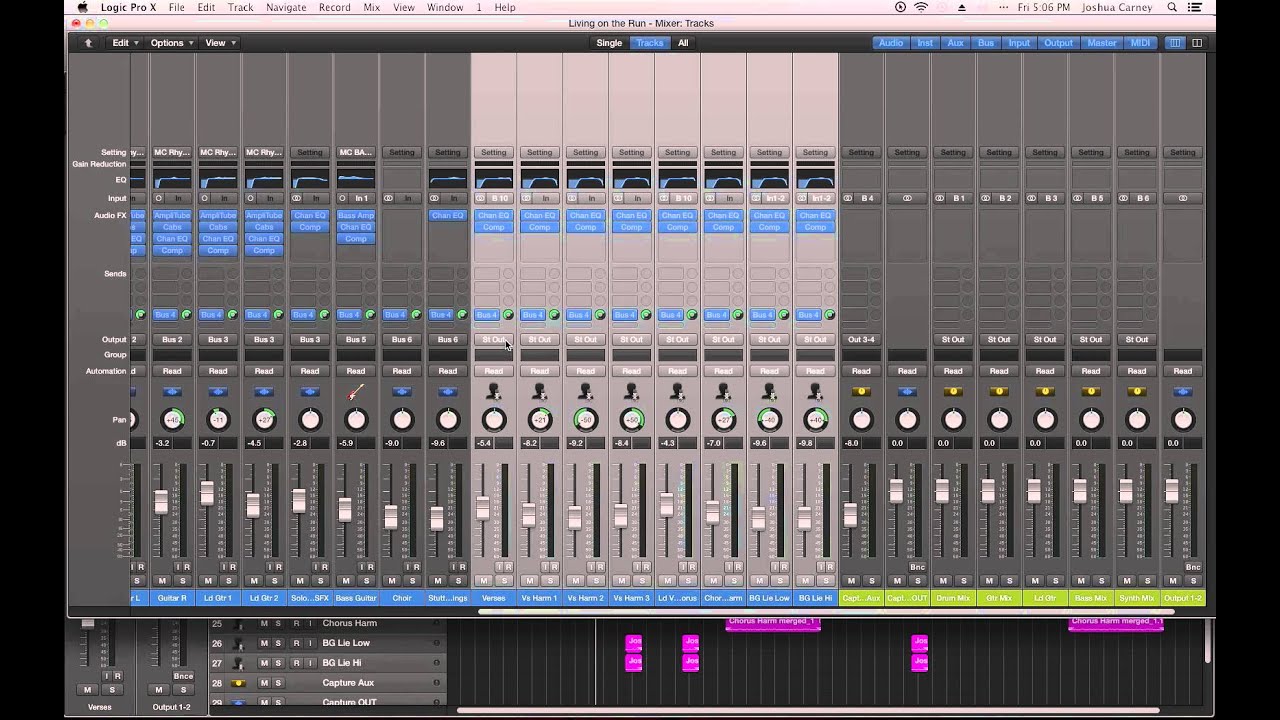This screenshot has width=1280, height=720.
Task: Toggle the MIDI channel-type filter
Action: click(x=1140, y=43)
